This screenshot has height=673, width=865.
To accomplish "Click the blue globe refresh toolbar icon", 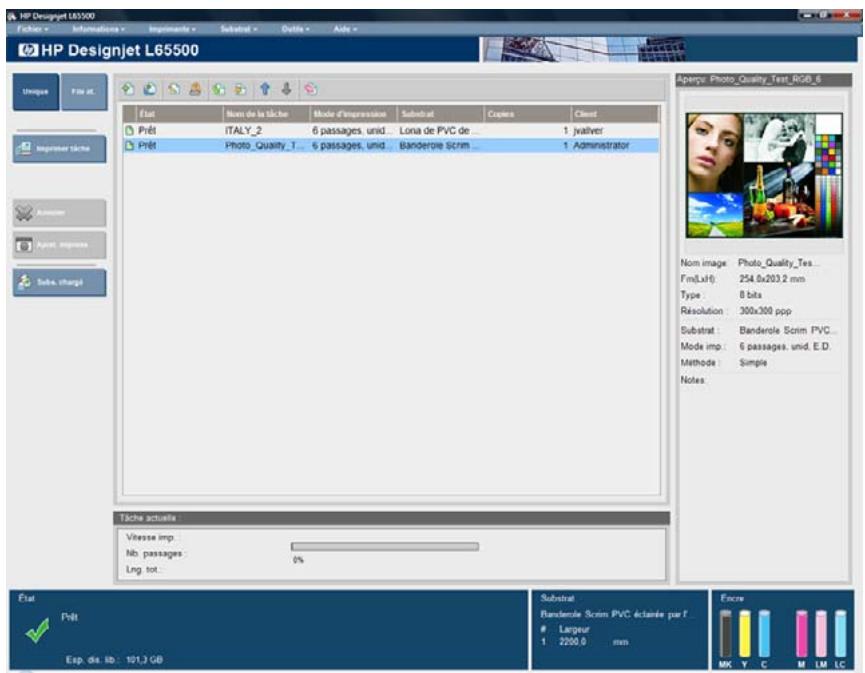I will (150, 89).
